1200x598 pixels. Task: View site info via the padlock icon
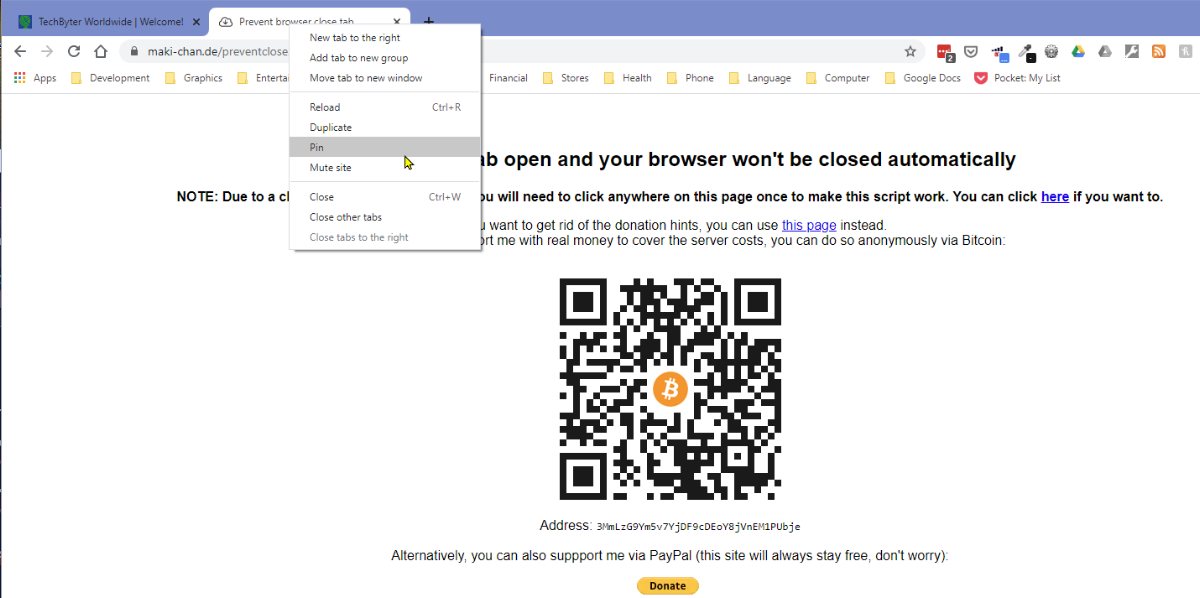(x=133, y=51)
